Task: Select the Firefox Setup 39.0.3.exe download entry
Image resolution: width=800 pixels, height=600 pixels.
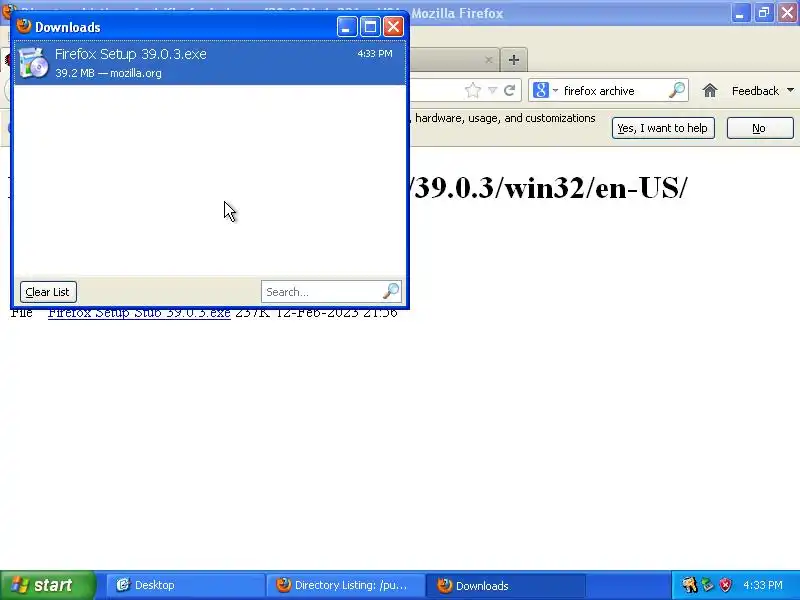Action: click(210, 63)
